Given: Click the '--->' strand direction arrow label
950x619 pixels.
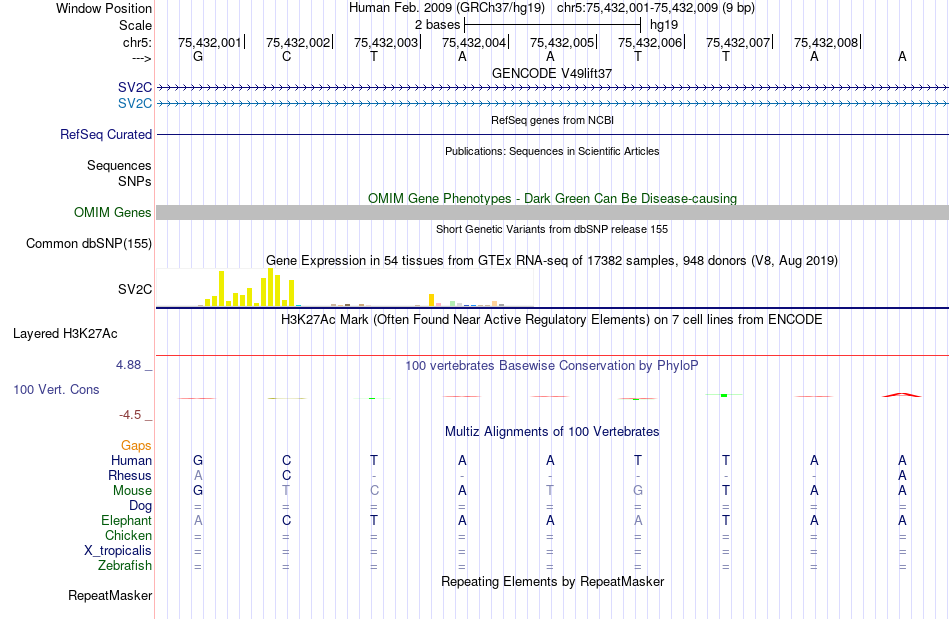Looking at the screenshot, I should click(142, 58).
